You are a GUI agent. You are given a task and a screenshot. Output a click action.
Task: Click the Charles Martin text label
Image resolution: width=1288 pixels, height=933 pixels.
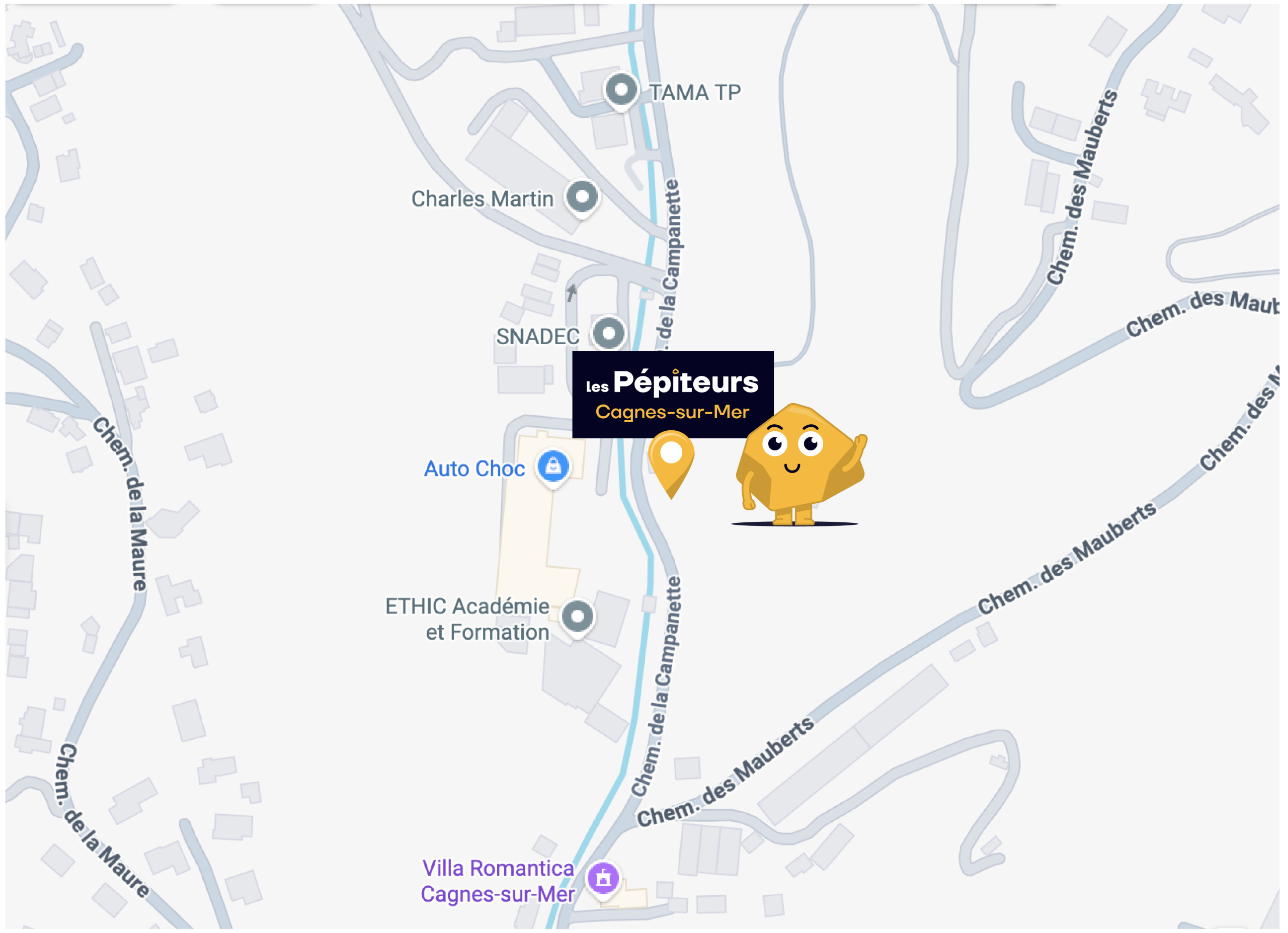tap(482, 199)
